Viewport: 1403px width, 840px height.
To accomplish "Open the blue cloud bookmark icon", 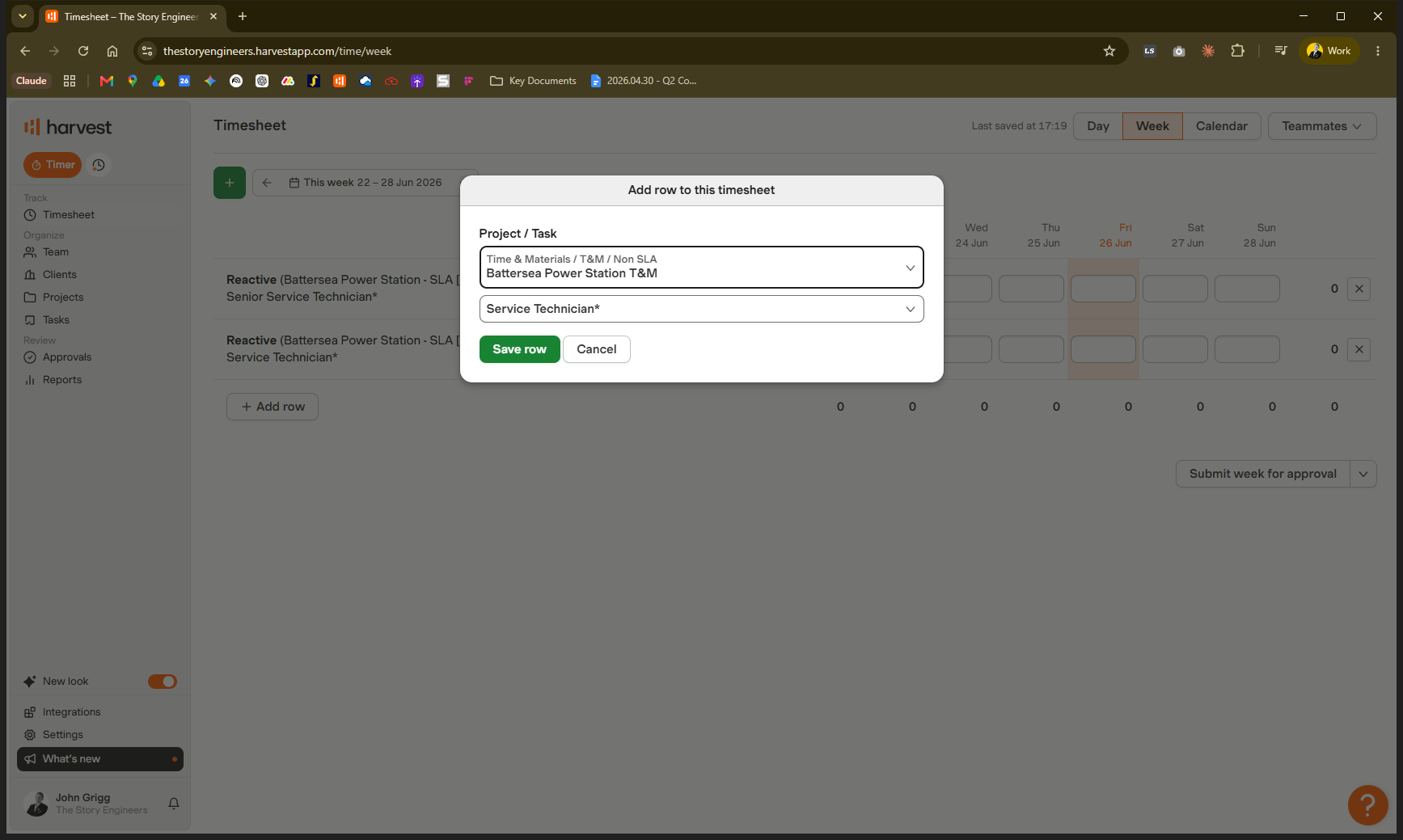I will click(x=366, y=81).
